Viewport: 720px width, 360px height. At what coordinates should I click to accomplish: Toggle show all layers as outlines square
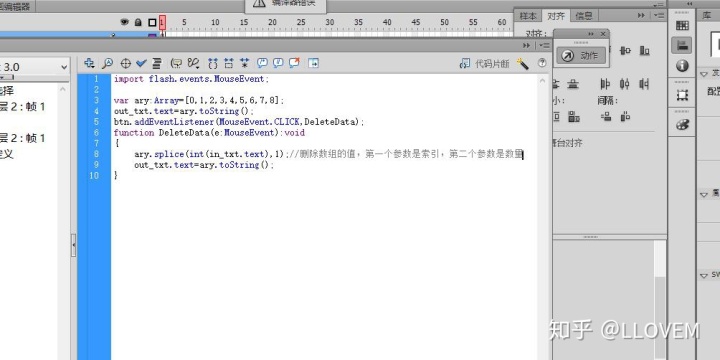coord(152,22)
